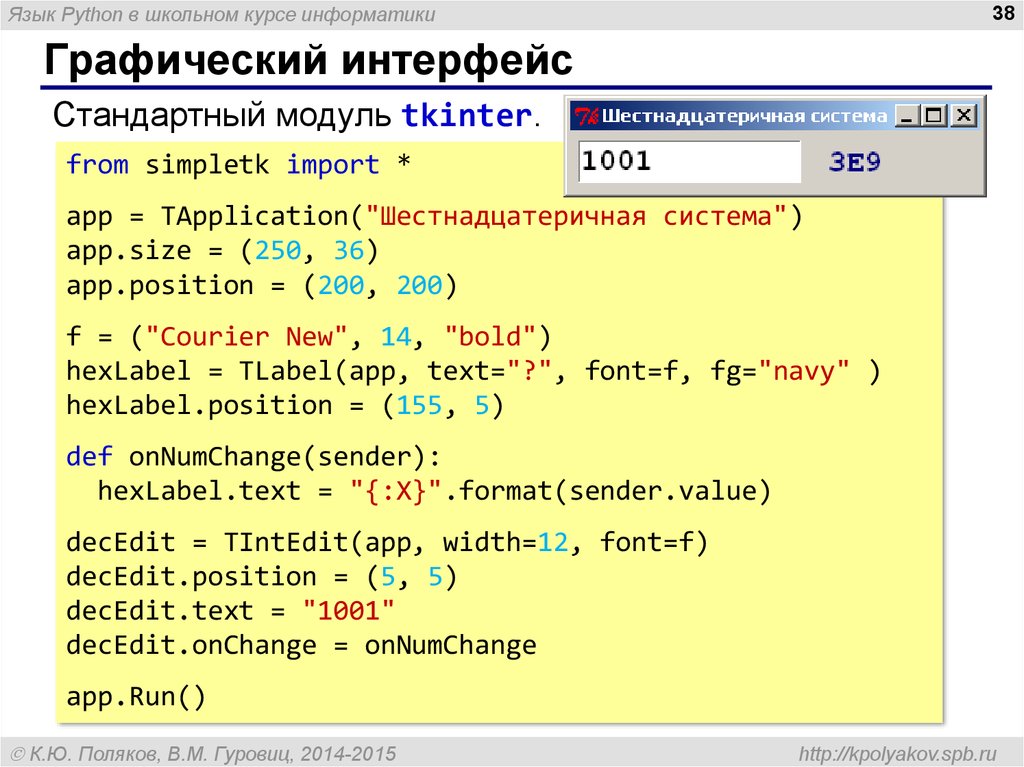Close the Шестнадцатеричная система window
This screenshot has width=1024, height=767.
tap(962, 114)
